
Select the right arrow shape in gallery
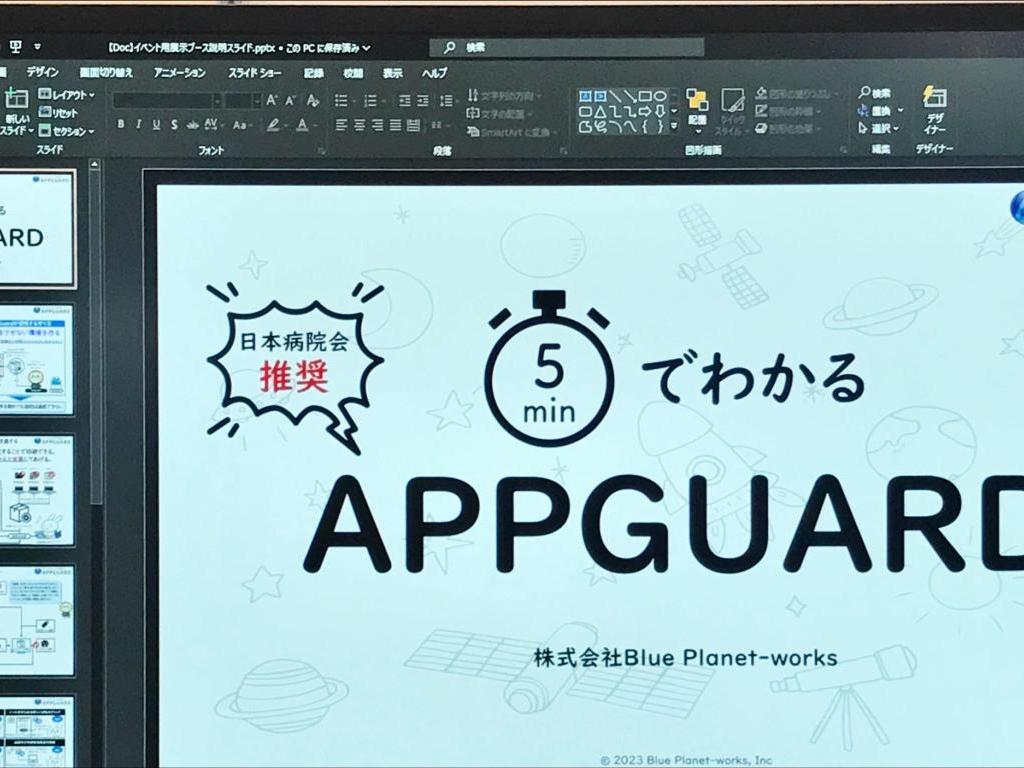[x=645, y=112]
